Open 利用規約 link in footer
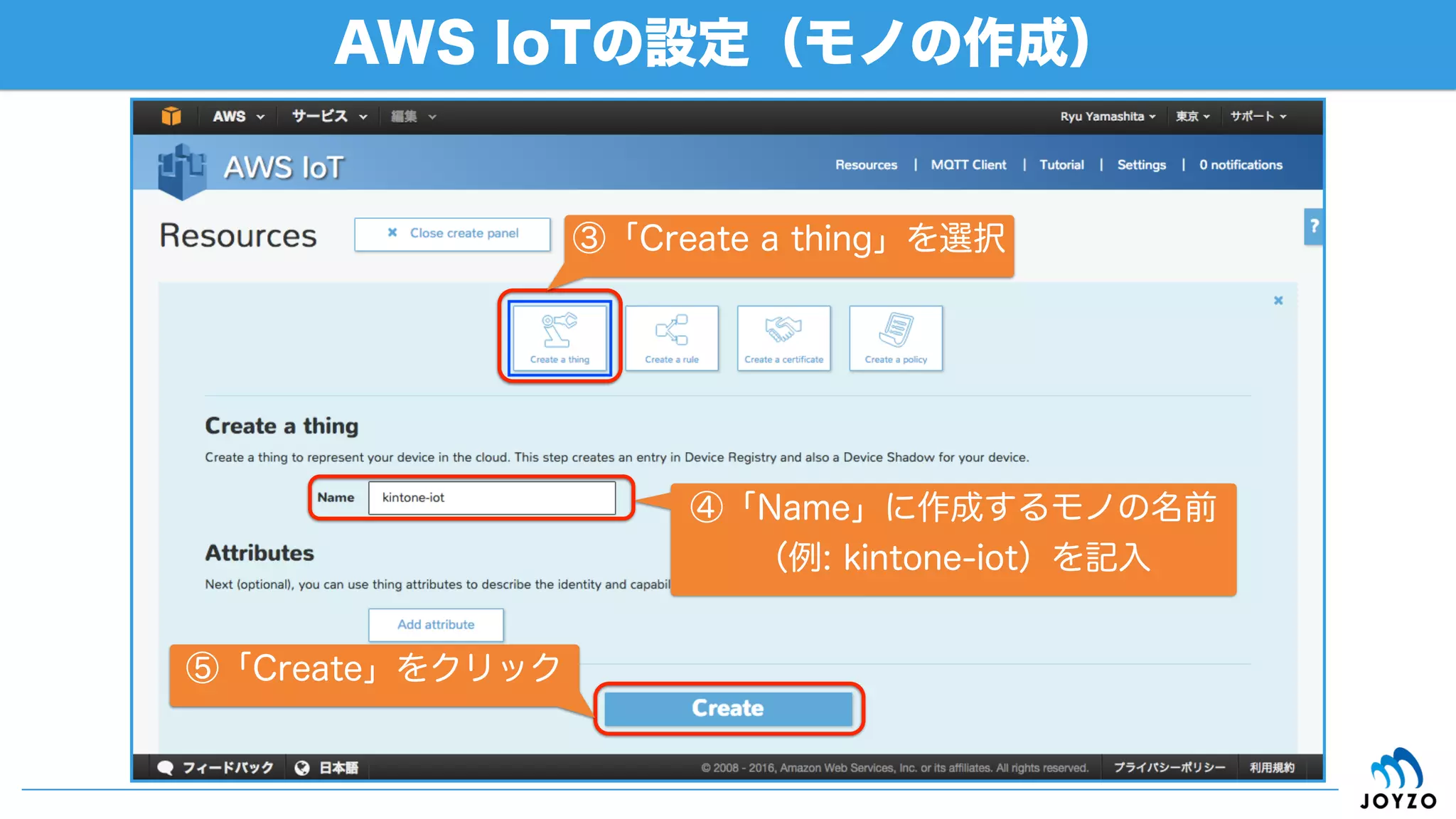 click(x=1273, y=768)
